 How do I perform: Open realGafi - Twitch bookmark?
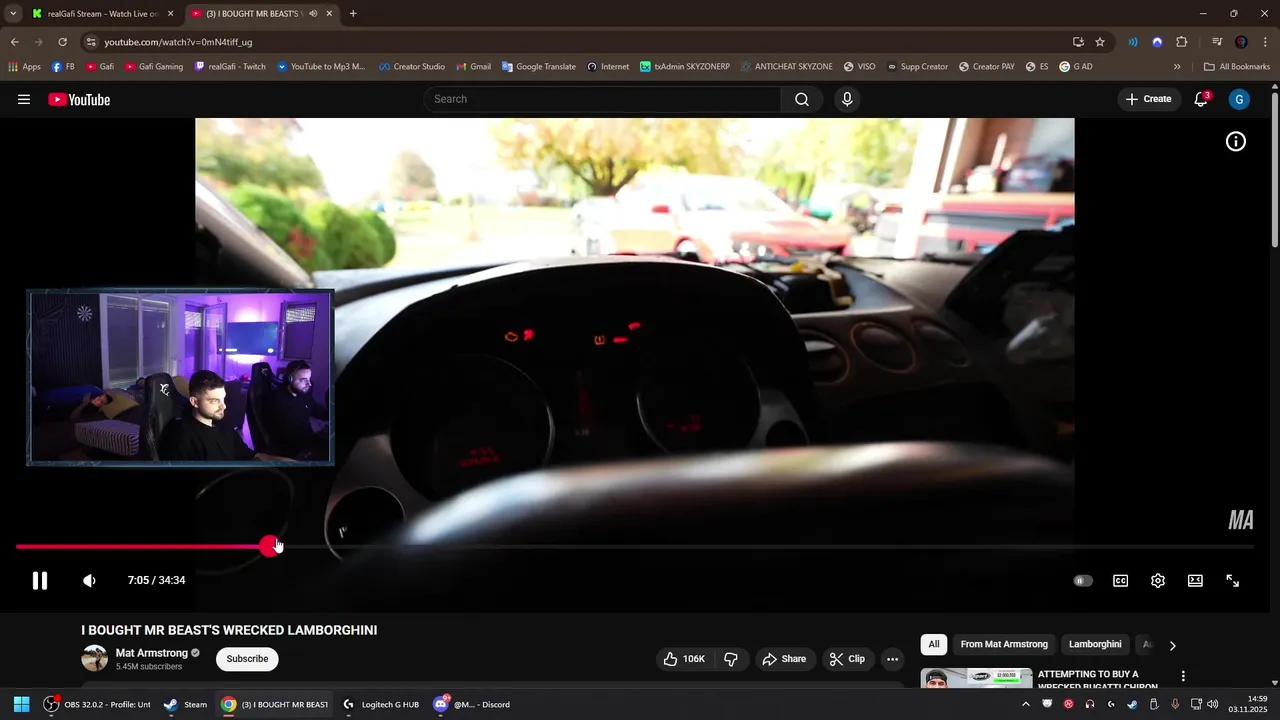pos(230,67)
